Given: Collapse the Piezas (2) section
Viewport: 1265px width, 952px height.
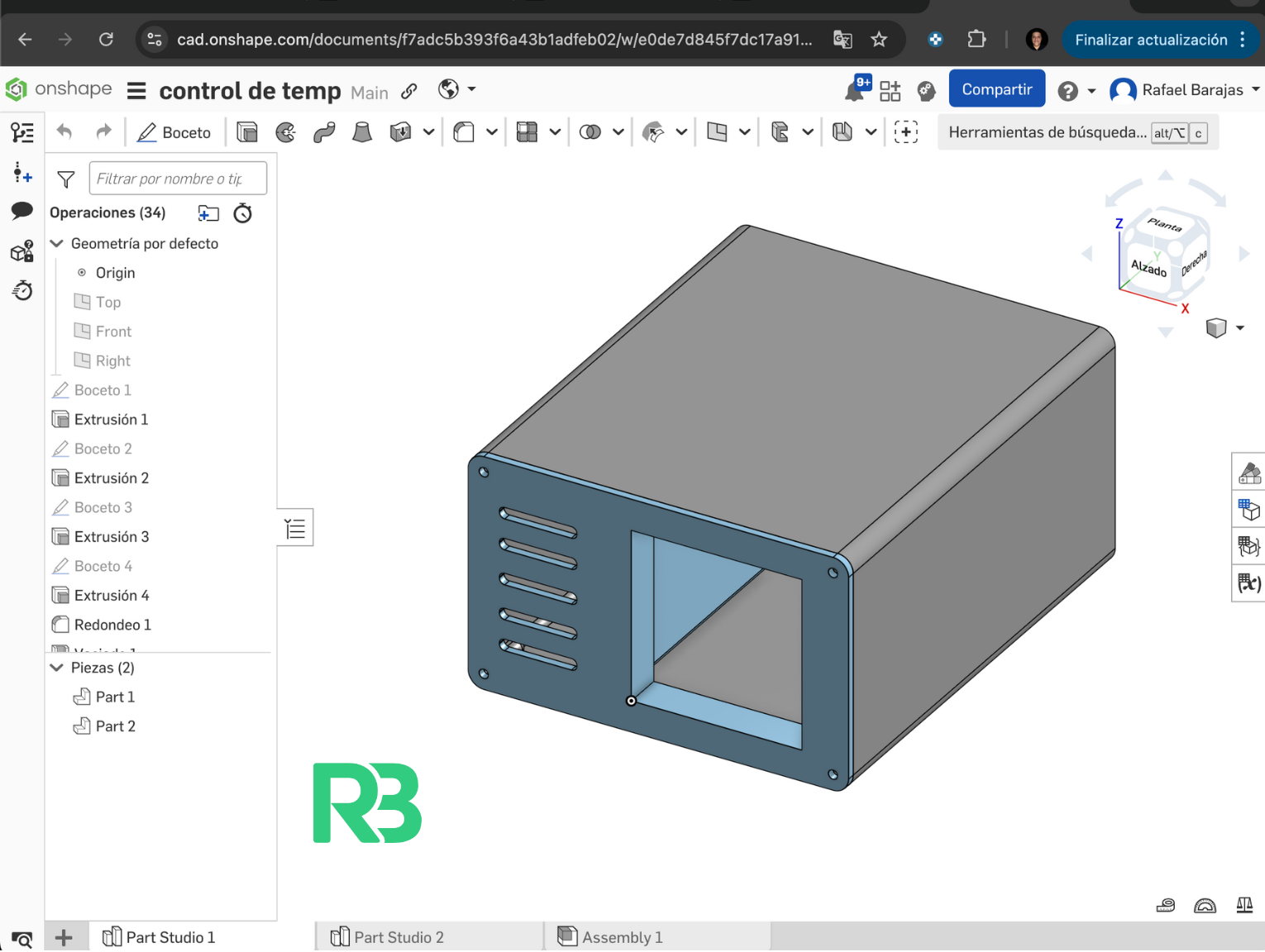Looking at the screenshot, I should [57, 668].
